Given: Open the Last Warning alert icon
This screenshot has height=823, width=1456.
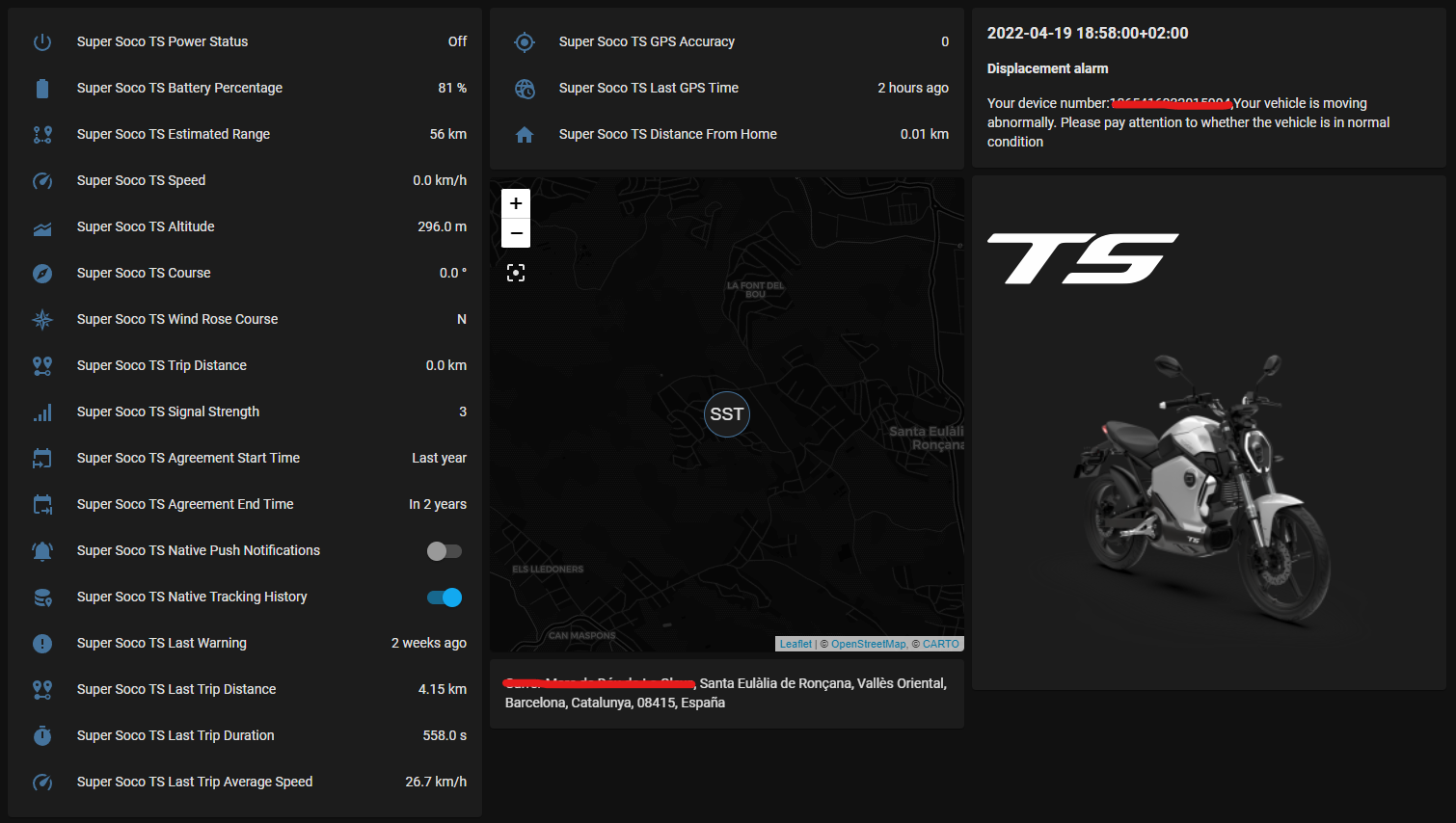Looking at the screenshot, I should (42, 643).
